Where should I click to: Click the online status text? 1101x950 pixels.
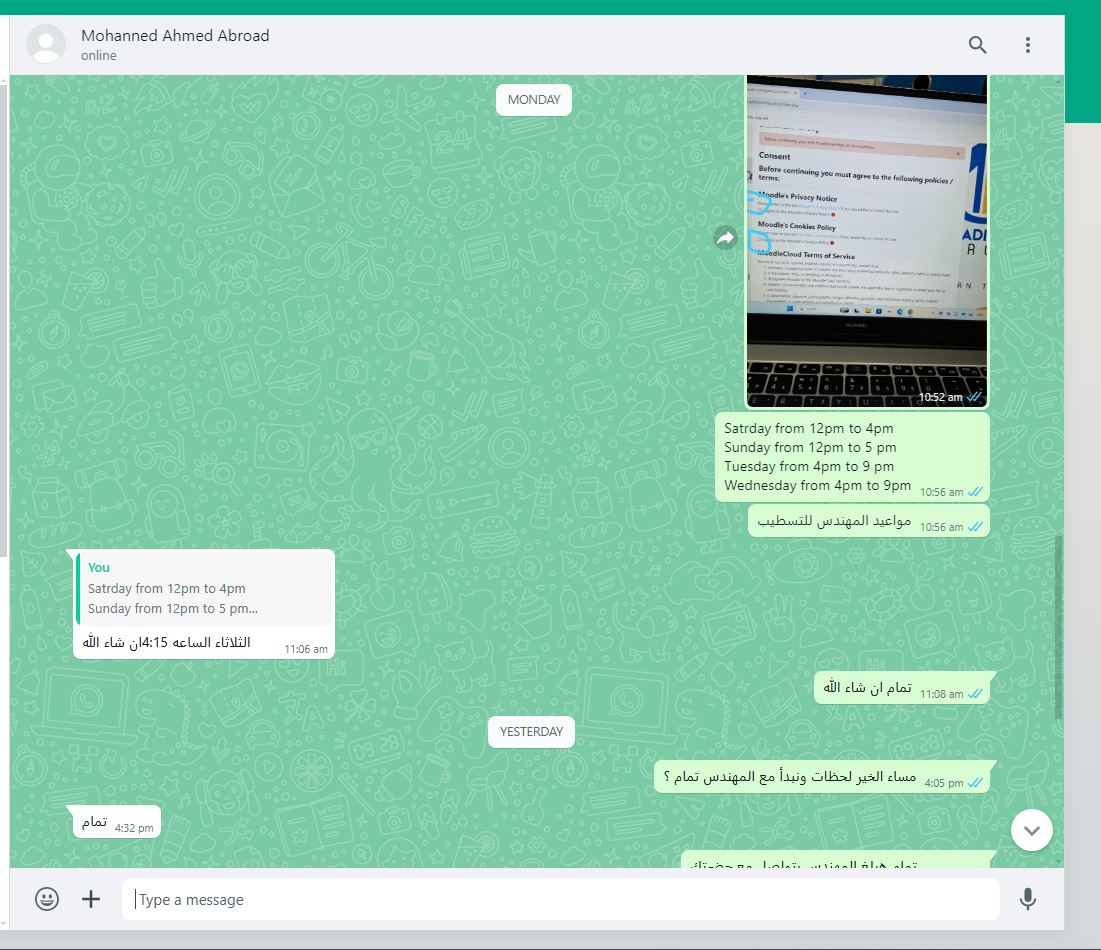tap(98, 55)
